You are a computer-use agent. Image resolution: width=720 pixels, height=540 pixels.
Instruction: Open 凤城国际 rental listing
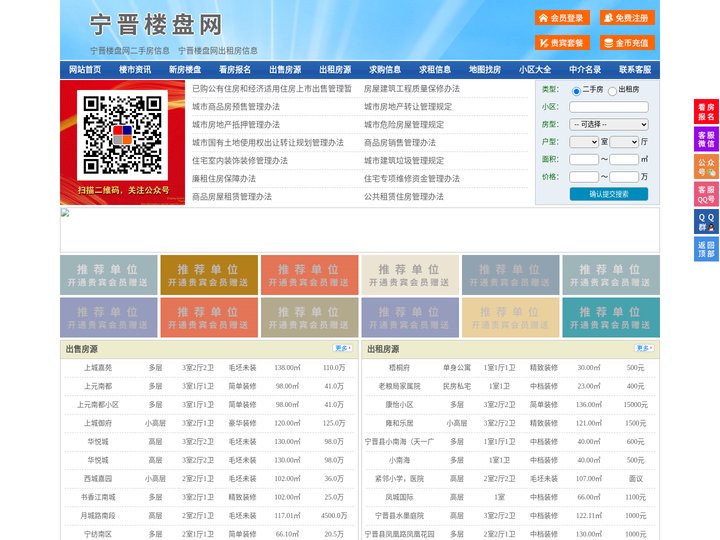pos(399,497)
